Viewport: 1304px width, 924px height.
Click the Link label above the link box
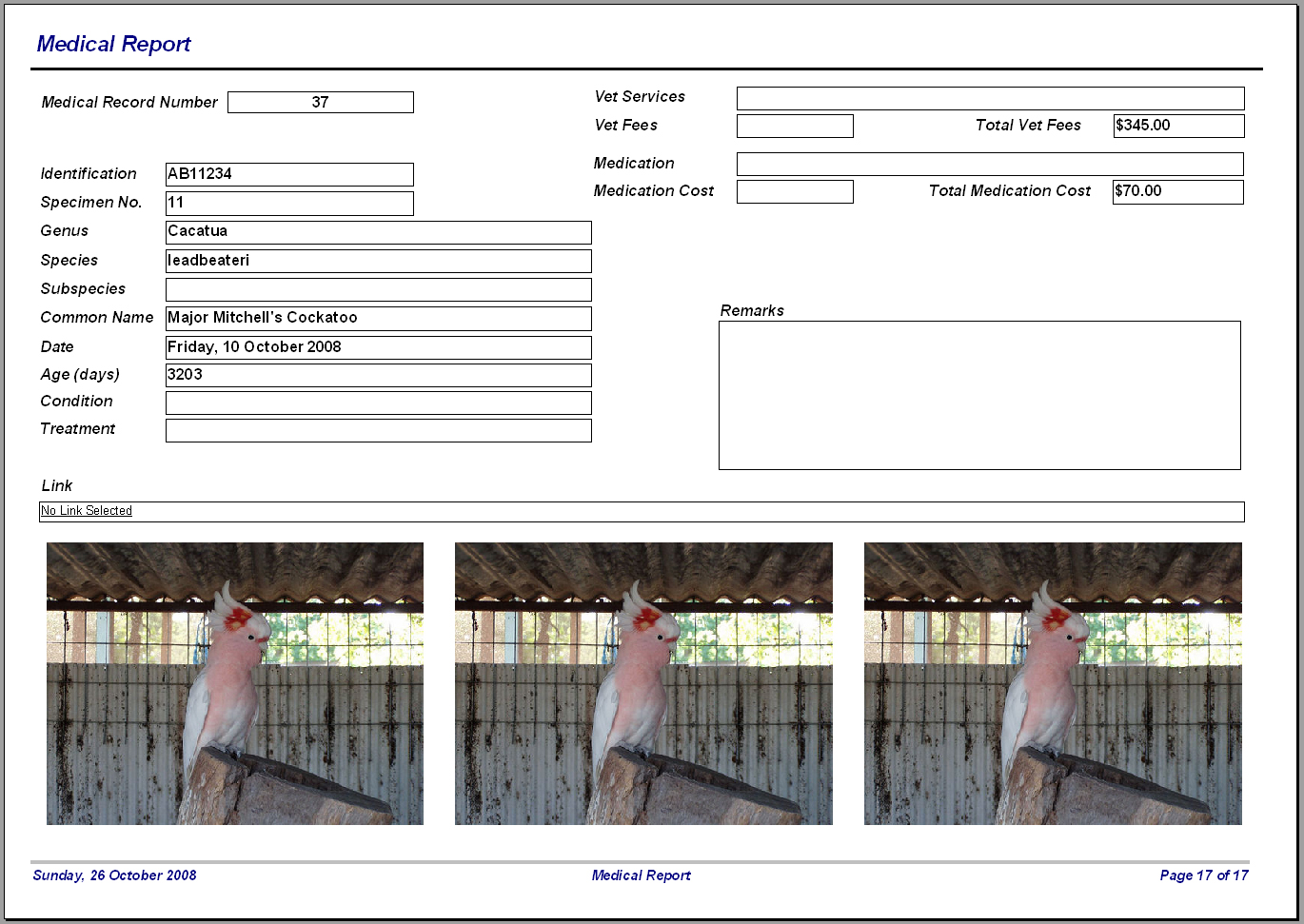(x=57, y=485)
